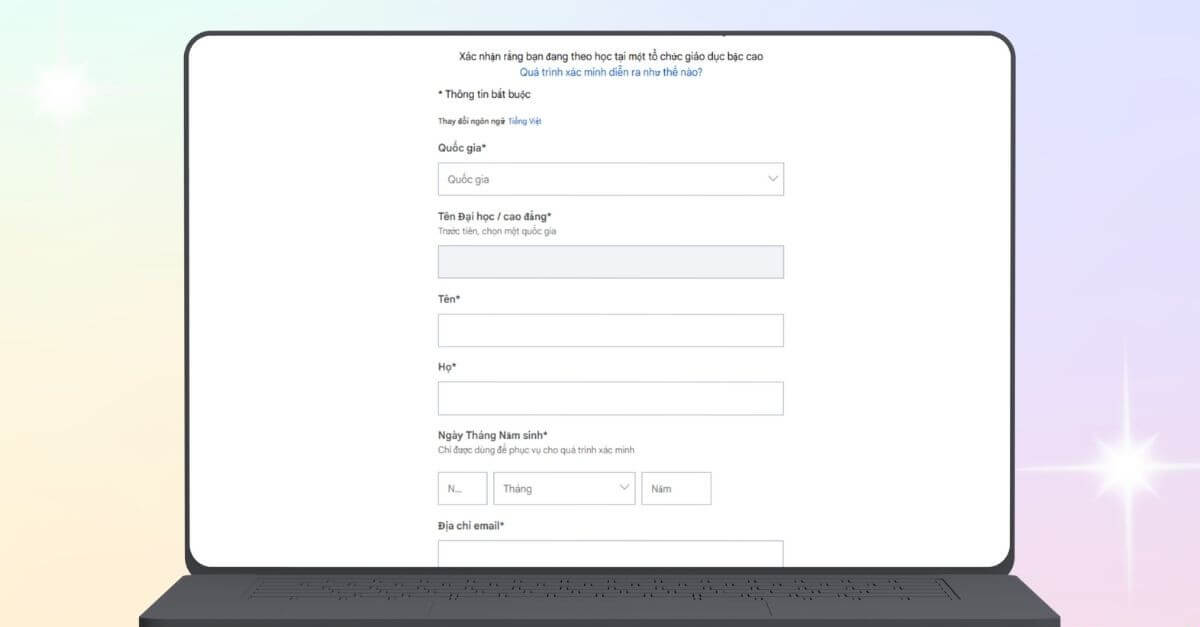This screenshot has width=1200, height=627.
Task: Select the day (N...) input box
Action: (462, 488)
